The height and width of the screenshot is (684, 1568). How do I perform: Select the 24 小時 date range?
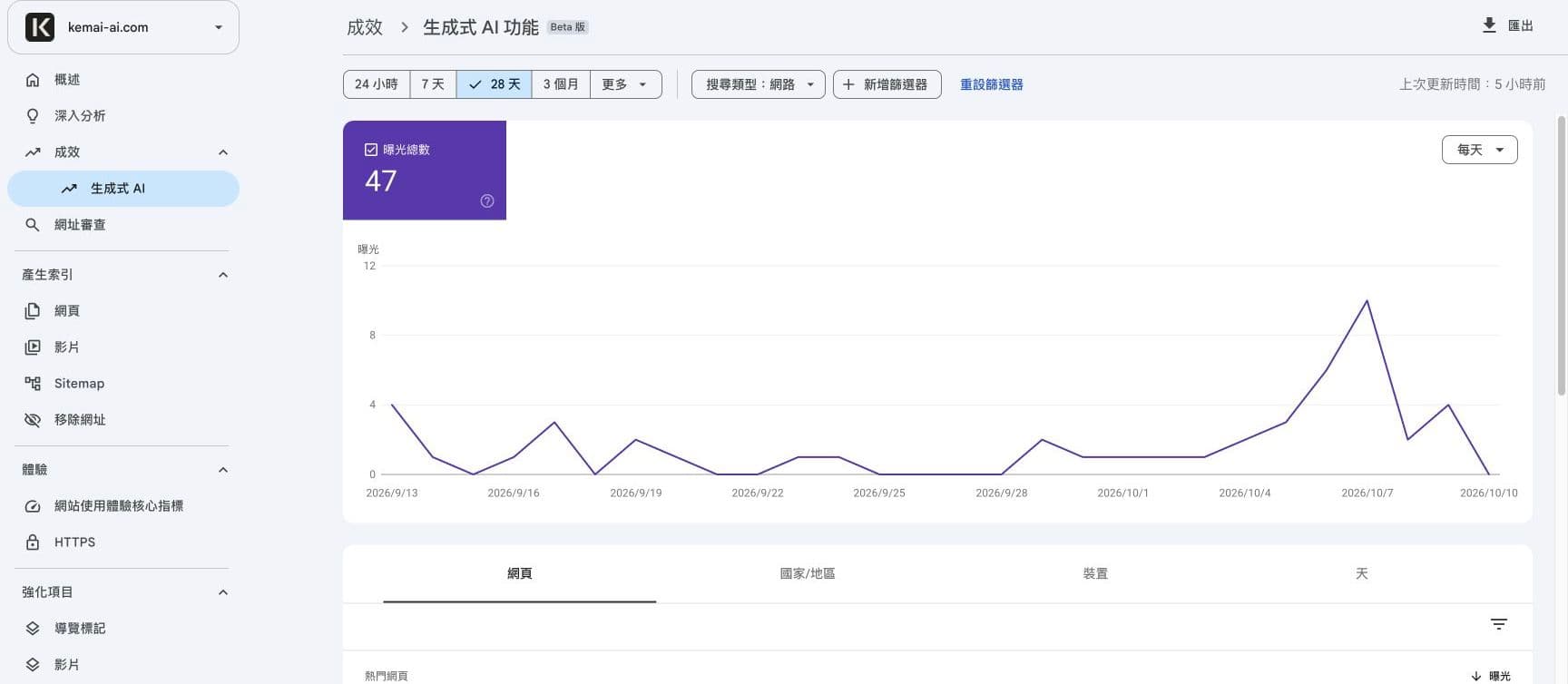pyautogui.click(x=377, y=84)
